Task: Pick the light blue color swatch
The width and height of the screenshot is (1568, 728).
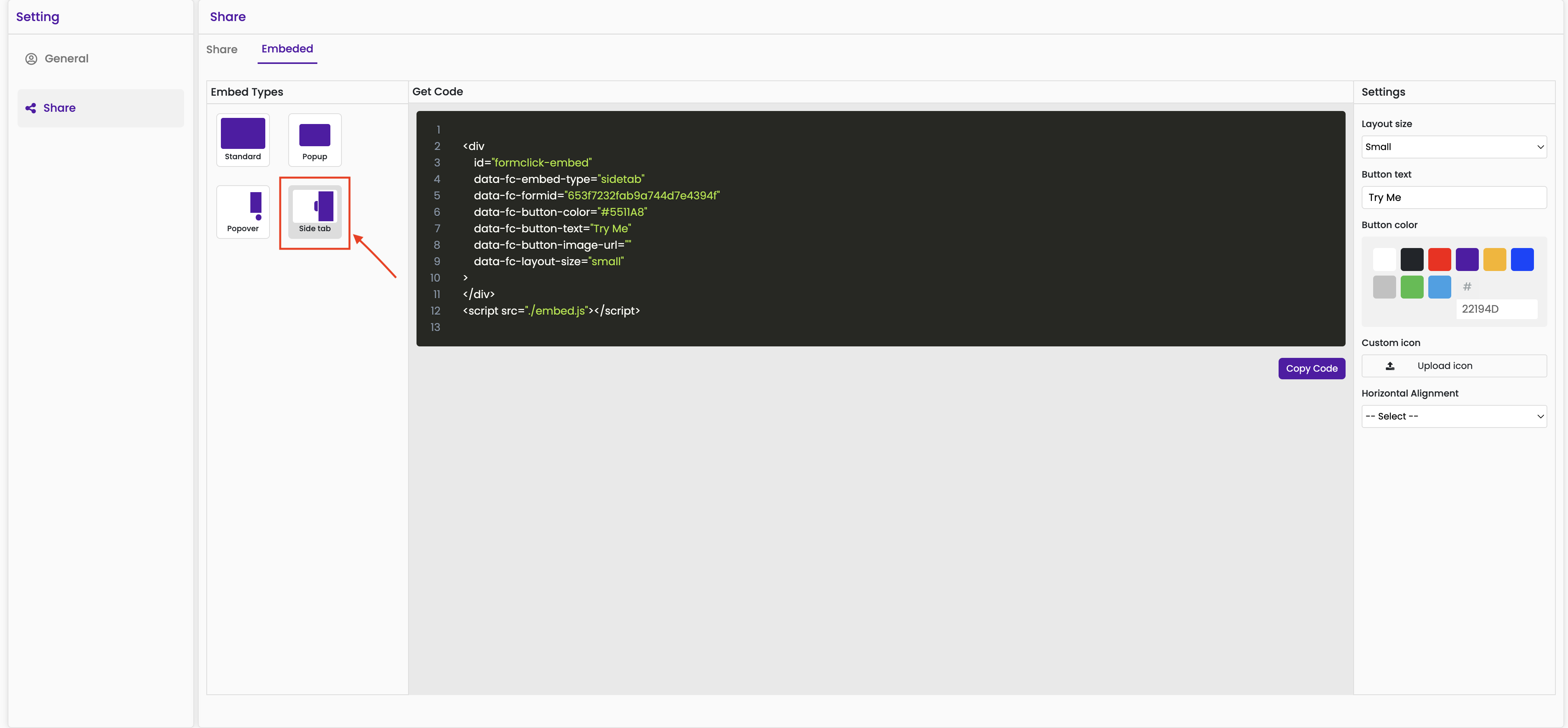Action: click(x=1439, y=287)
